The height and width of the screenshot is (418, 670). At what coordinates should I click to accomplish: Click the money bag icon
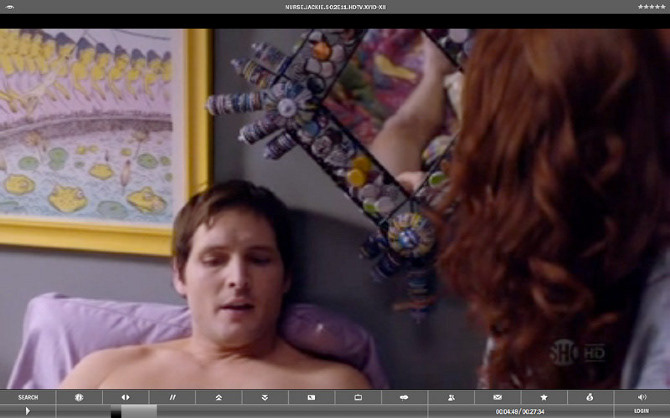pyautogui.click(x=590, y=397)
